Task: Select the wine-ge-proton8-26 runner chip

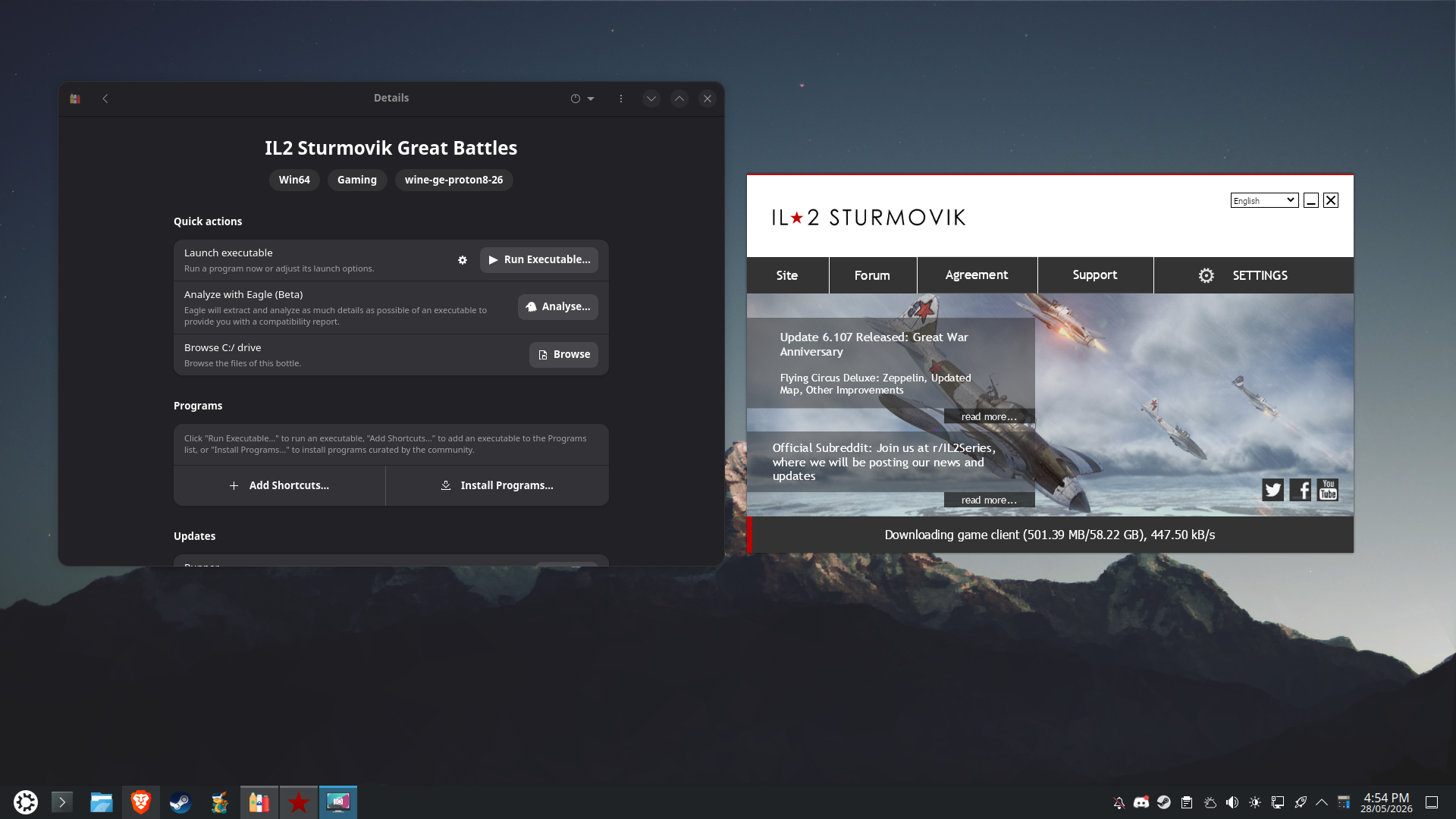Action: pyautogui.click(x=453, y=180)
